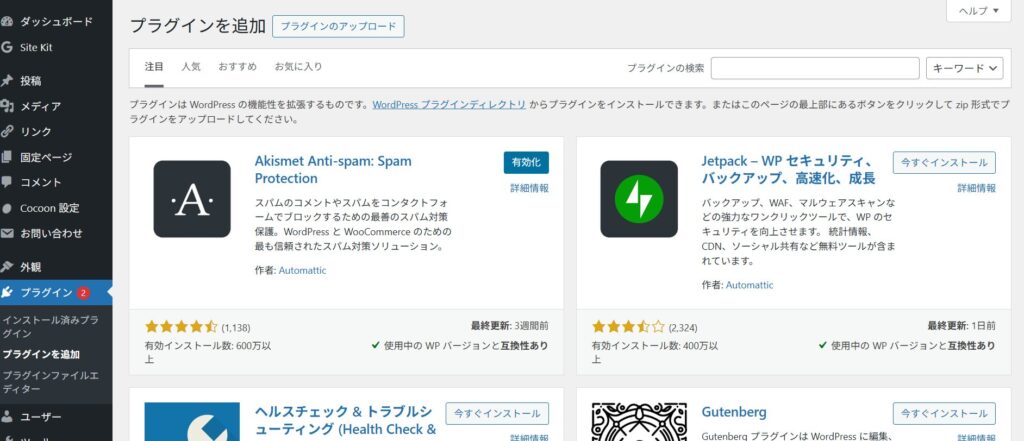Click the plugin update count badge
The image size is (1024, 441).
coord(83,293)
